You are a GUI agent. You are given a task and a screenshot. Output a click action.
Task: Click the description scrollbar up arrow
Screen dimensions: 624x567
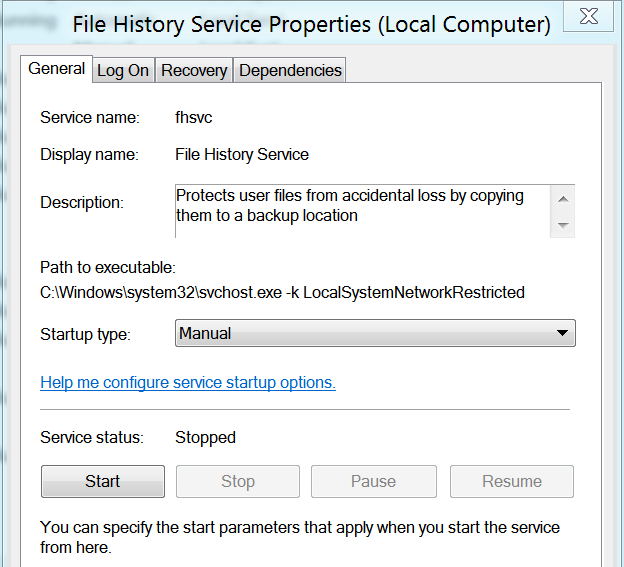click(x=563, y=199)
